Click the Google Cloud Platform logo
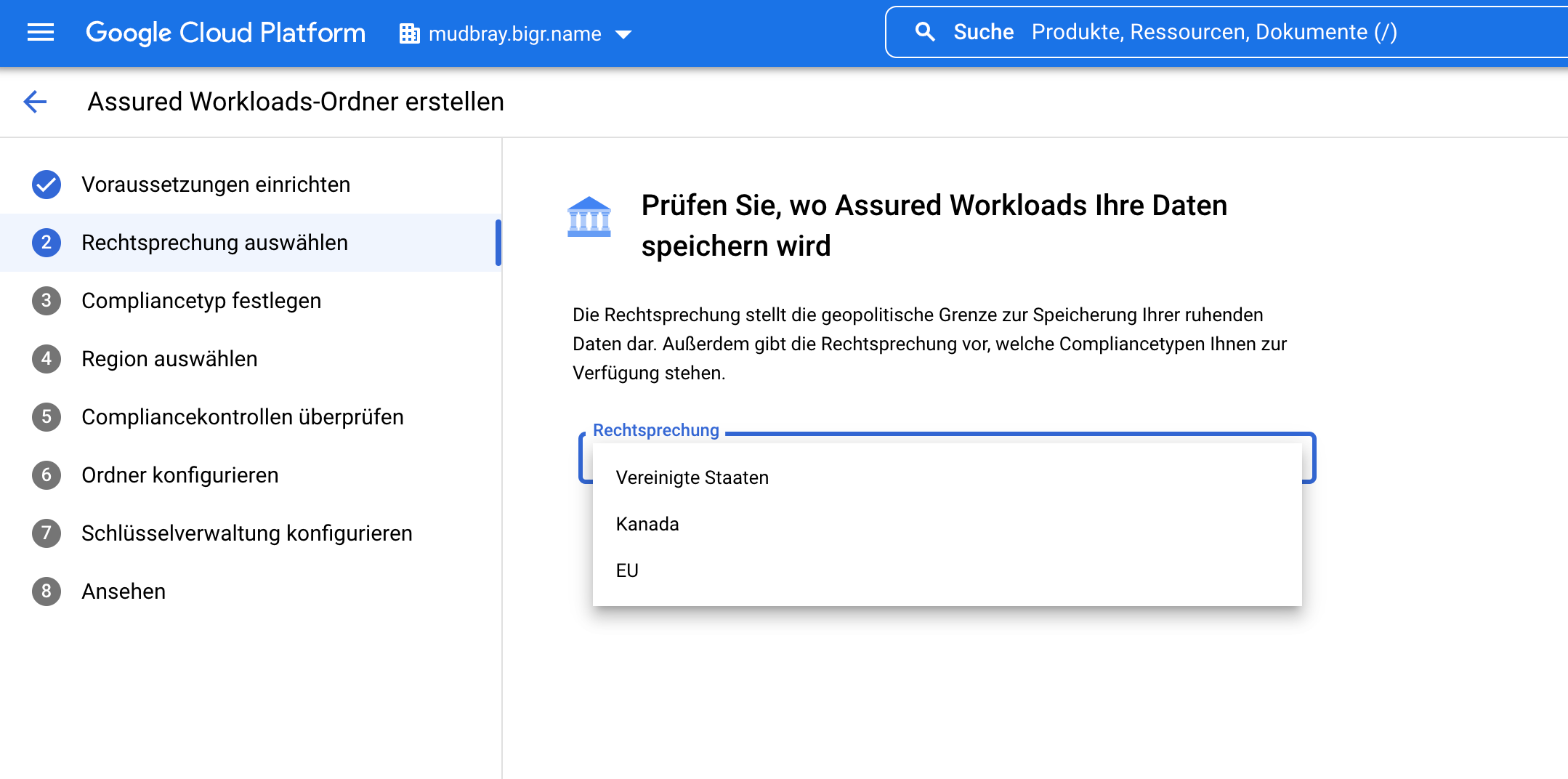Viewport: 1568px width, 779px height. (225, 32)
